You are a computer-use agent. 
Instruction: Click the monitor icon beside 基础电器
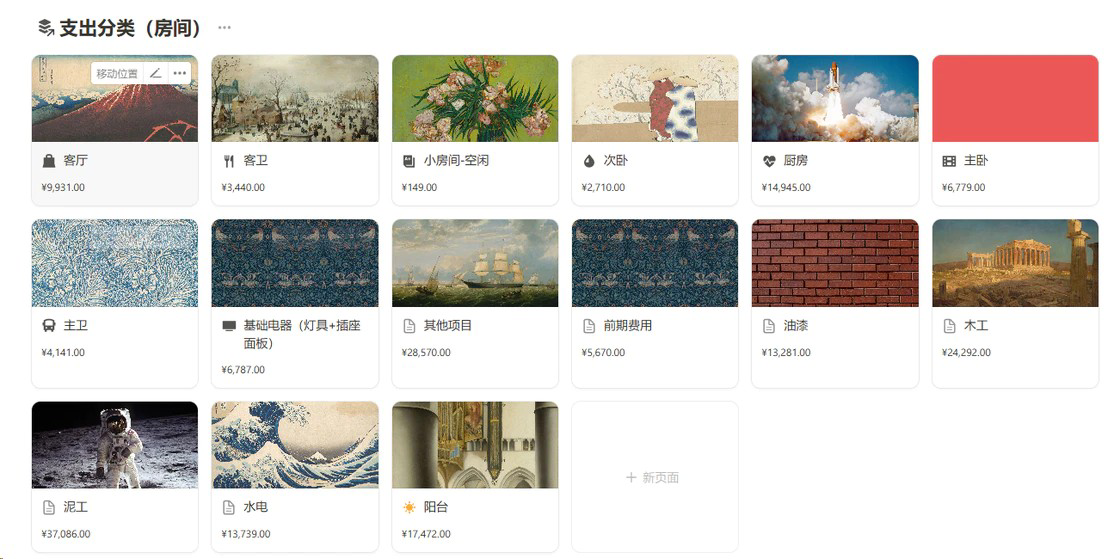[x=229, y=326]
